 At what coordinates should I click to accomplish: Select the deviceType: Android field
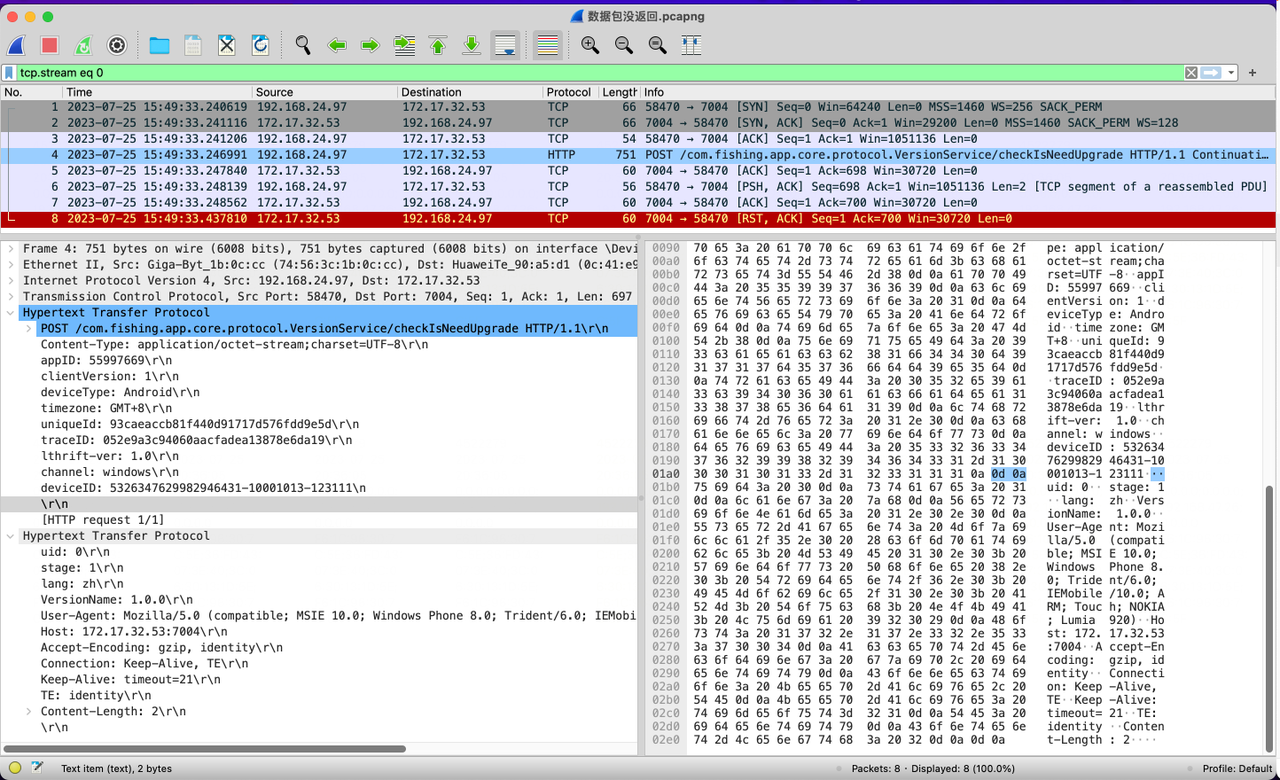point(120,392)
